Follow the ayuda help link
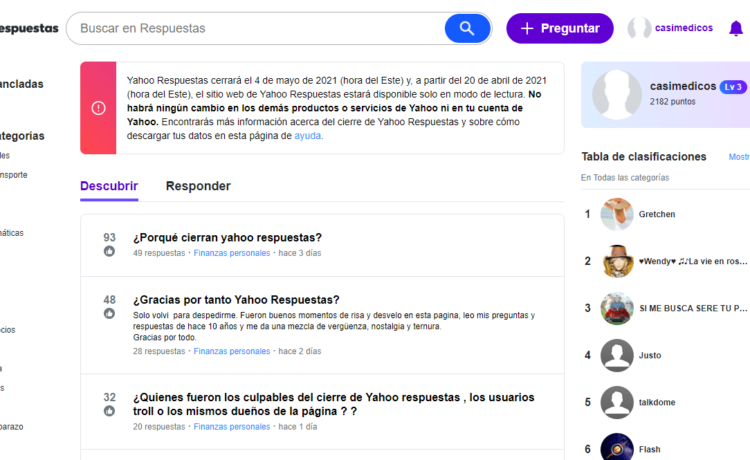This screenshot has height=460, width=750. coord(307,136)
